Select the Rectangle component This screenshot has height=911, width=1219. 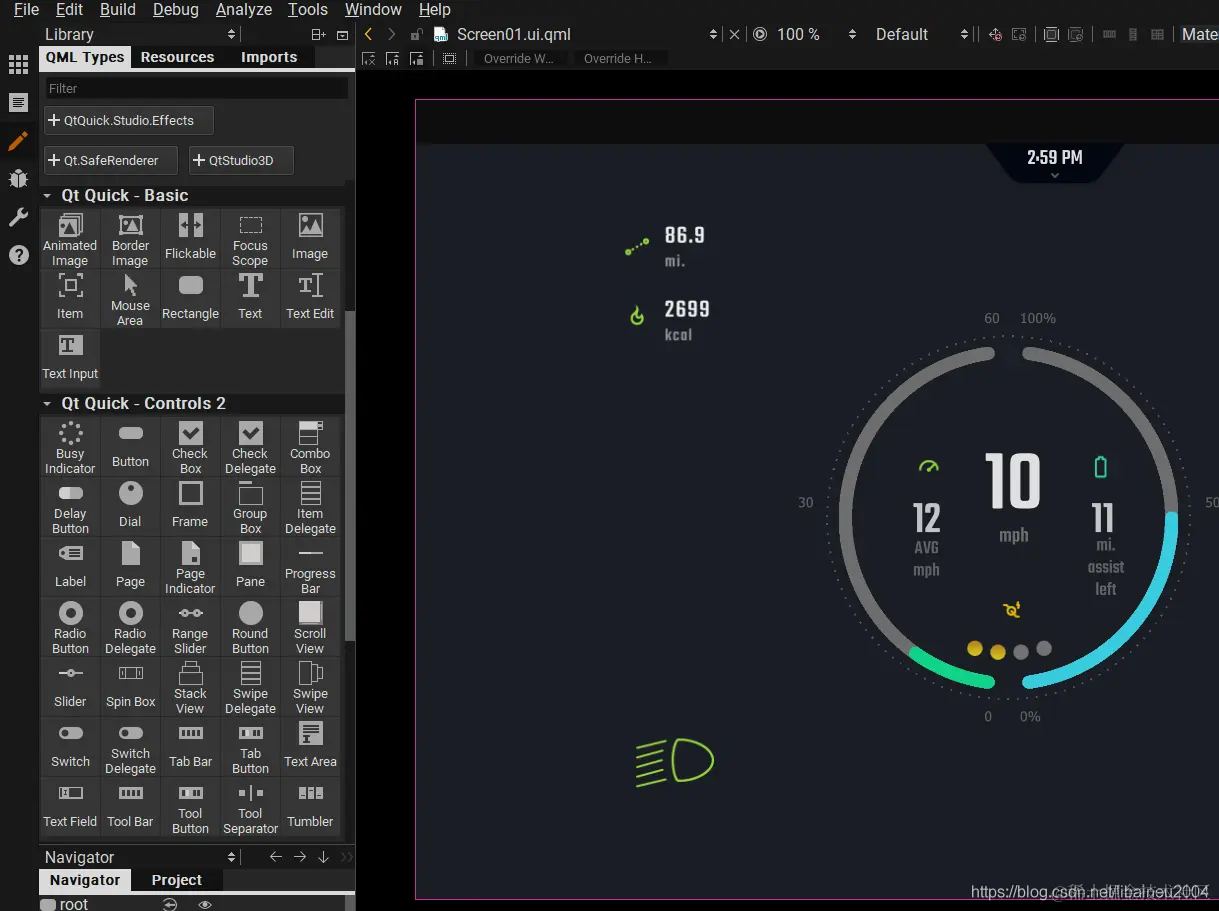point(190,299)
